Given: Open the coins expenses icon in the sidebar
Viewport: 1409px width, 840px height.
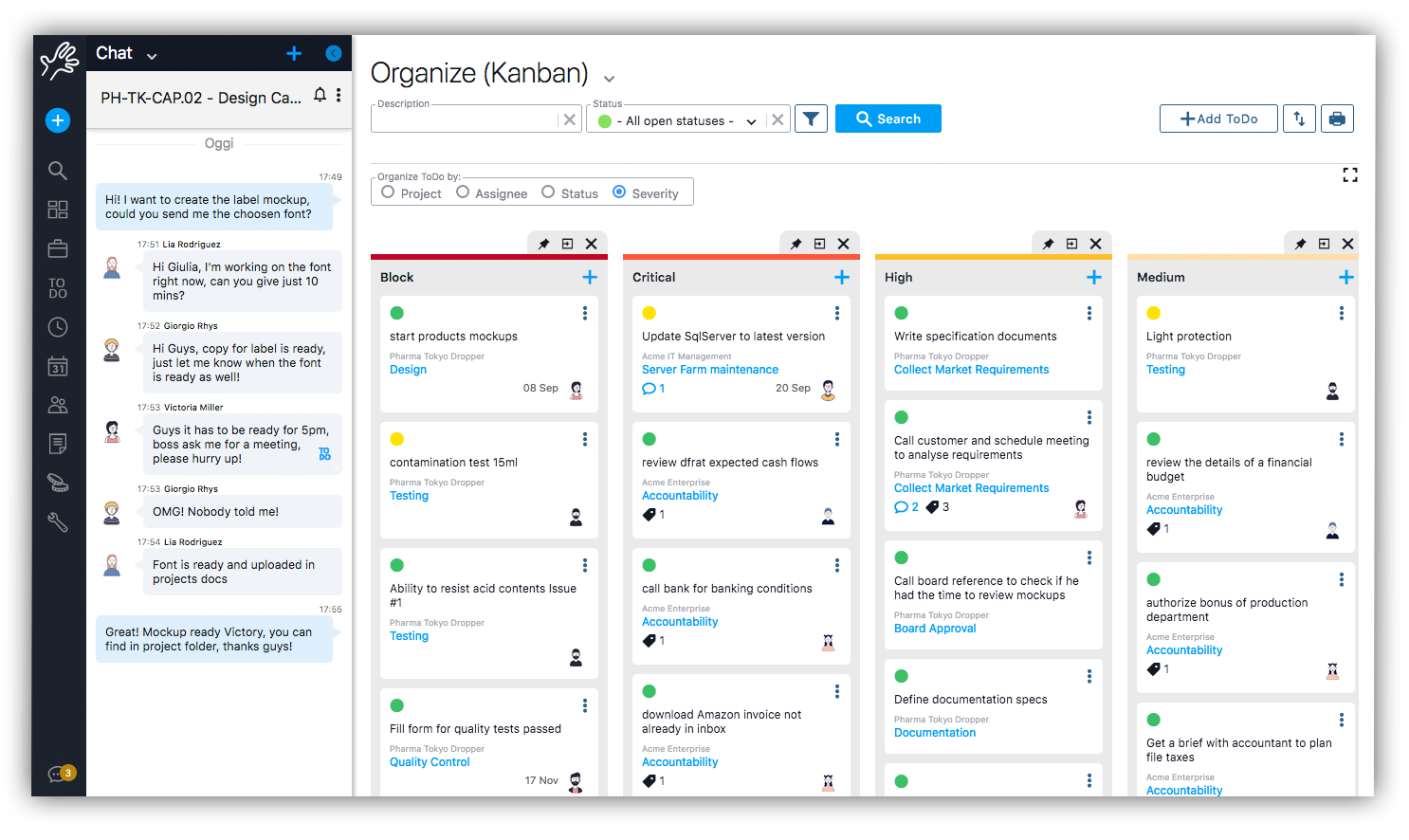Looking at the screenshot, I should click(58, 483).
